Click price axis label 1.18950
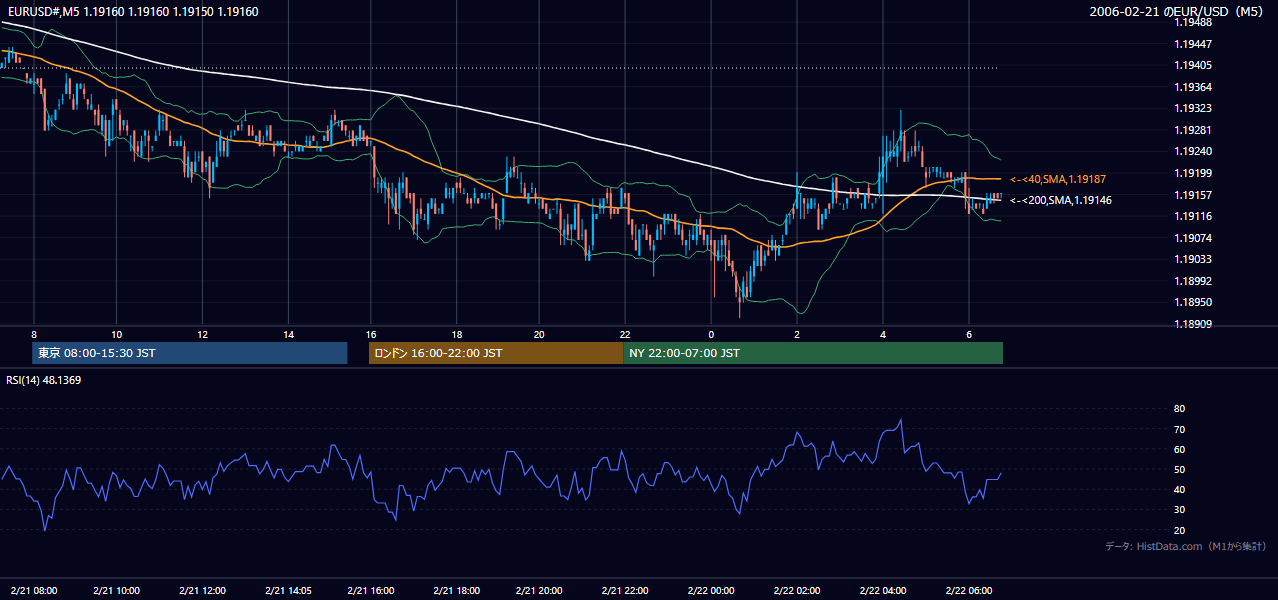The height and width of the screenshot is (600, 1278). pyautogui.click(x=1193, y=303)
